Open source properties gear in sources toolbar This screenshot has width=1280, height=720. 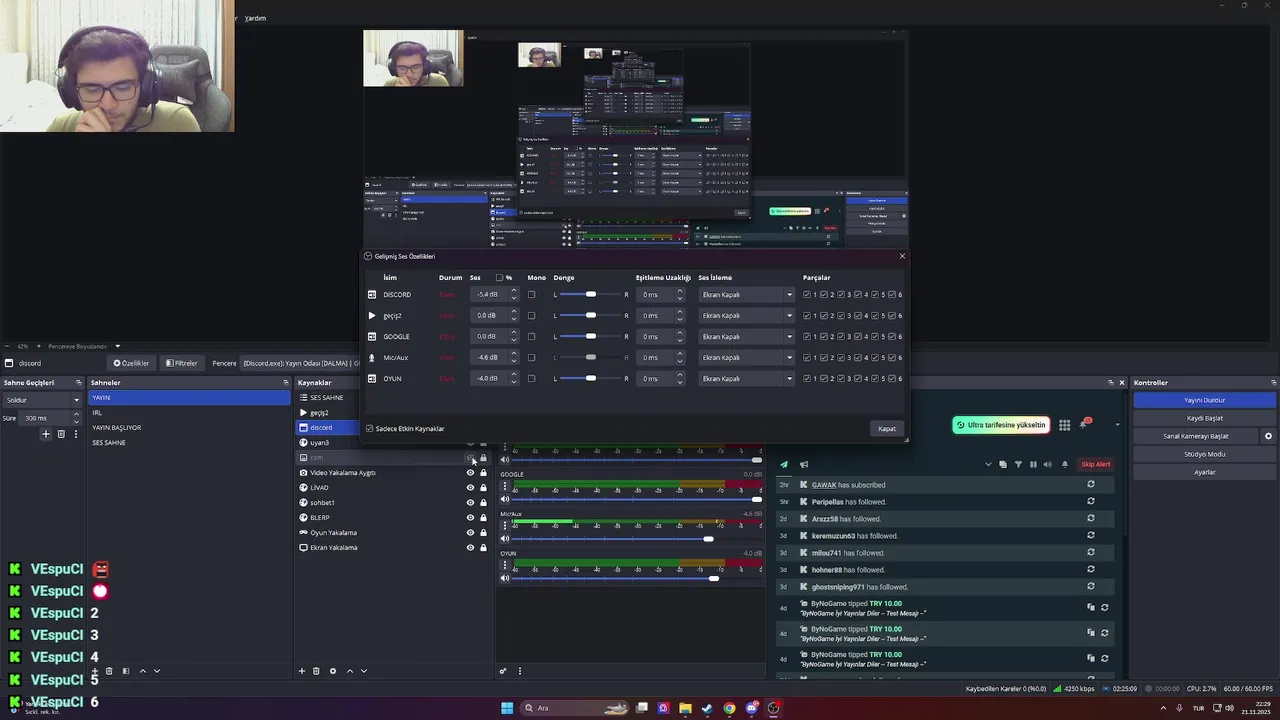(333, 671)
